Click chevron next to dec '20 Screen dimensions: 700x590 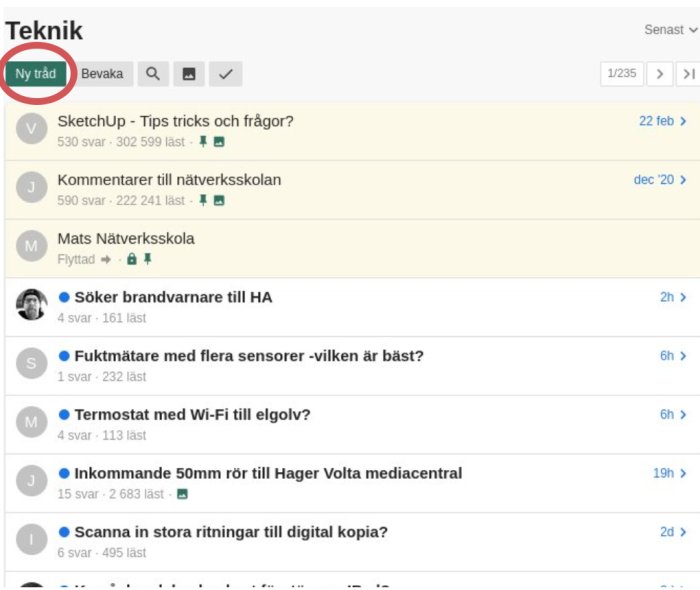[x=683, y=180]
